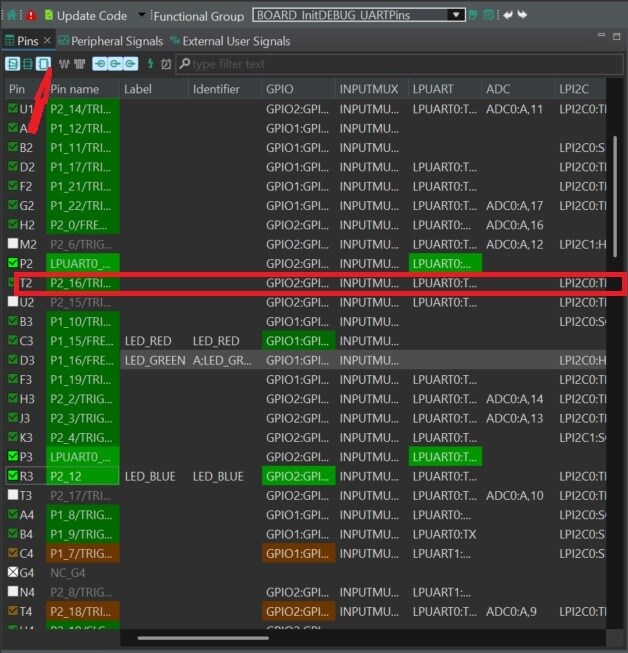Switch to External User Signals tab
Image resolution: width=628 pixels, height=653 pixels.
point(230,41)
